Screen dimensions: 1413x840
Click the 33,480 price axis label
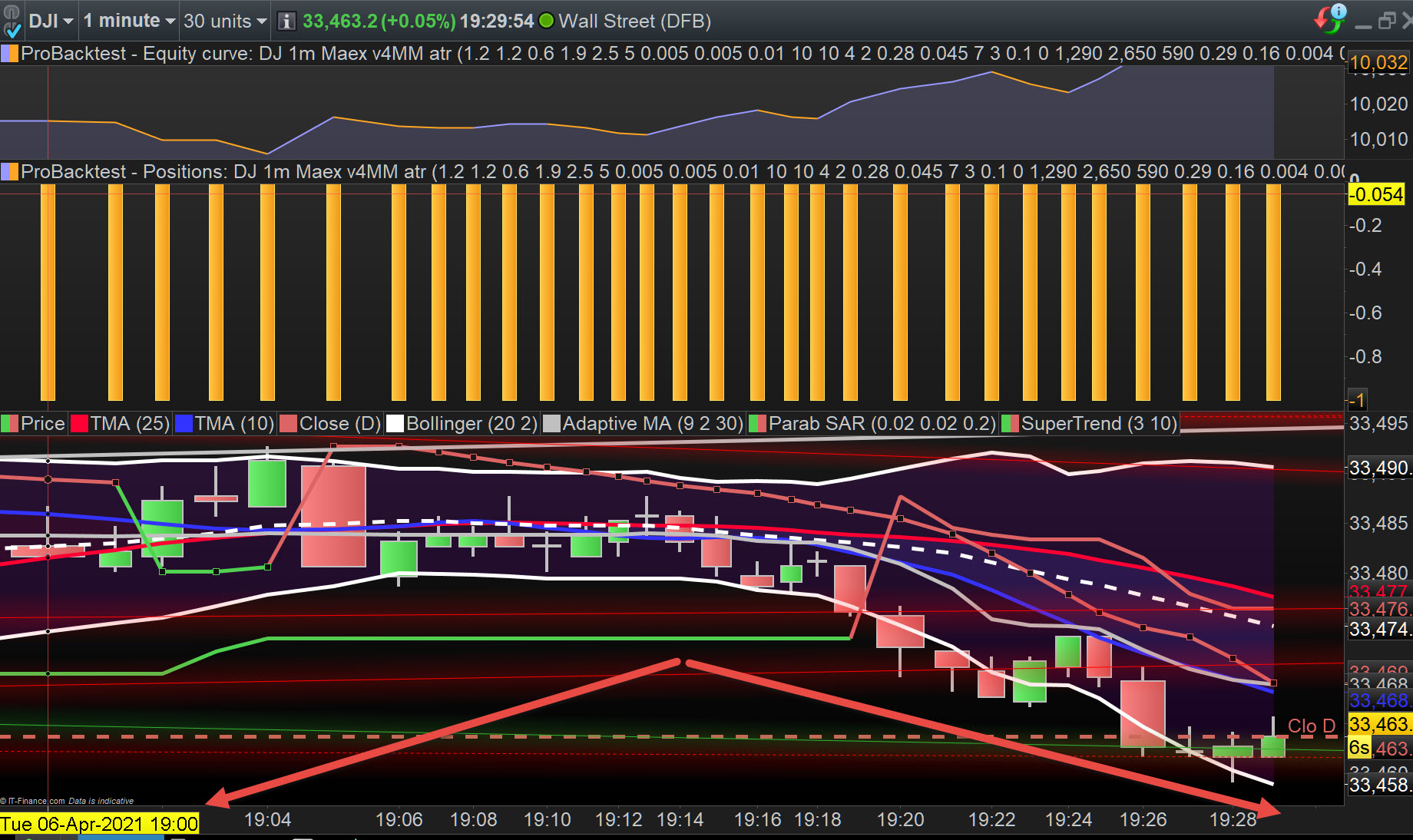click(x=1378, y=573)
